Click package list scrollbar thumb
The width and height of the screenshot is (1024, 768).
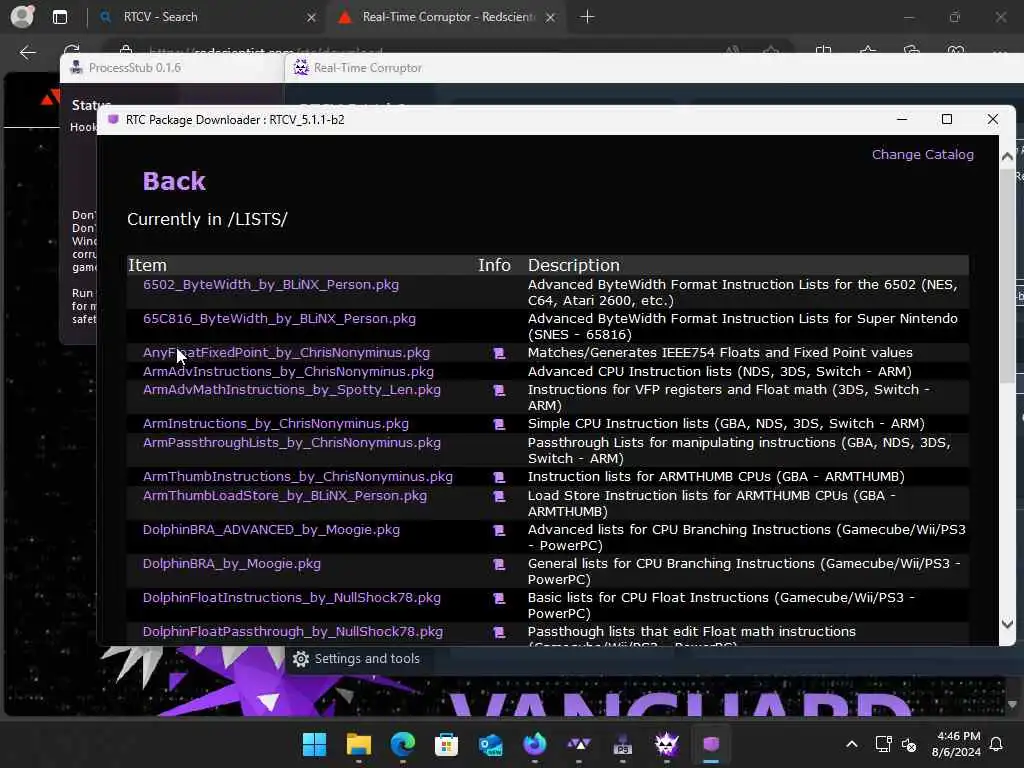pyautogui.click(x=1007, y=274)
